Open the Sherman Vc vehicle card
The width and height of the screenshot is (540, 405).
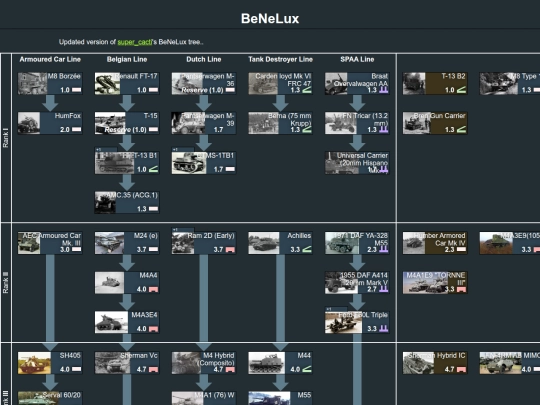point(127,363)
